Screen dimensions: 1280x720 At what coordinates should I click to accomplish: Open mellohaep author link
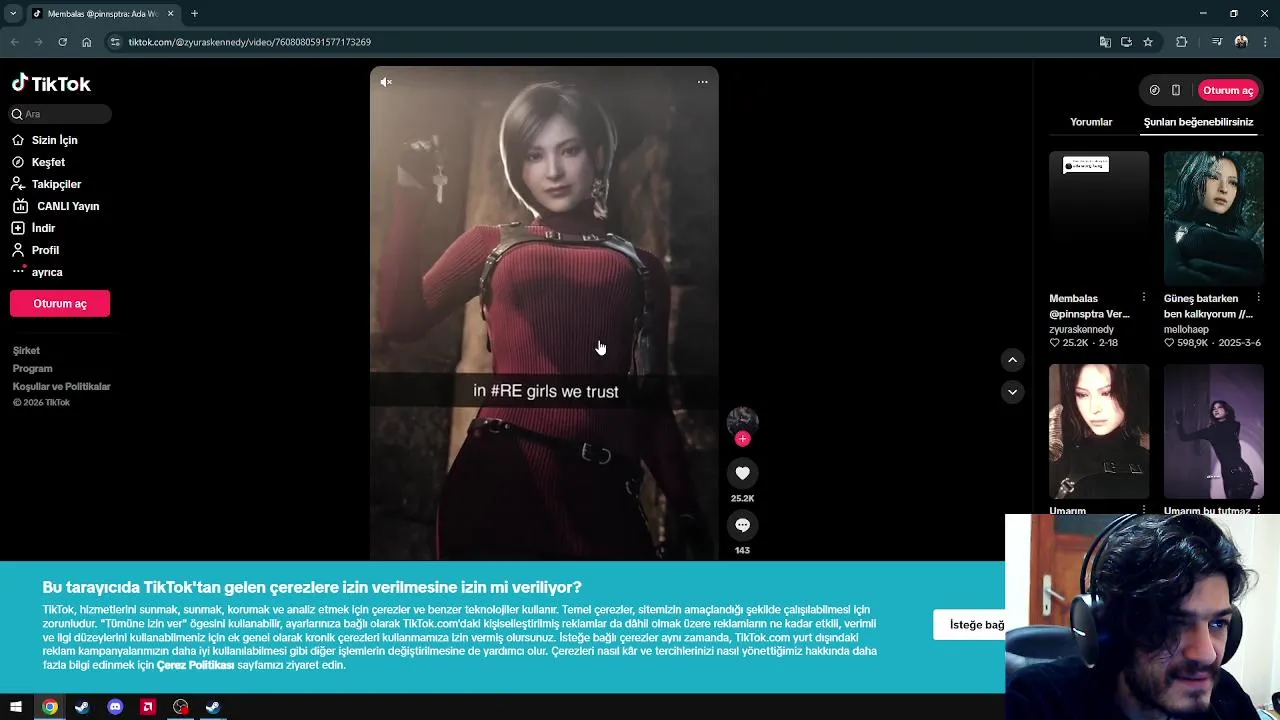[1186, 329]
